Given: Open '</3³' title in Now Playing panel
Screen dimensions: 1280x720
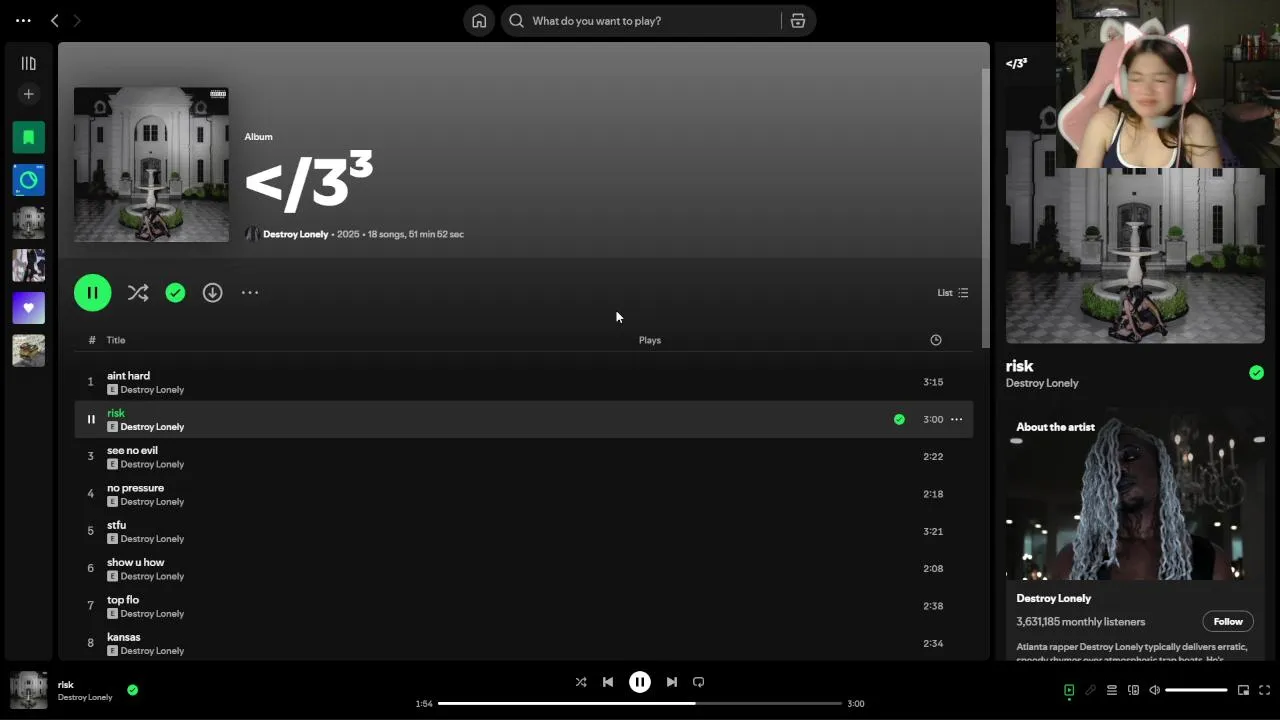Looking at the screenshot, I should coord(1016,63).
